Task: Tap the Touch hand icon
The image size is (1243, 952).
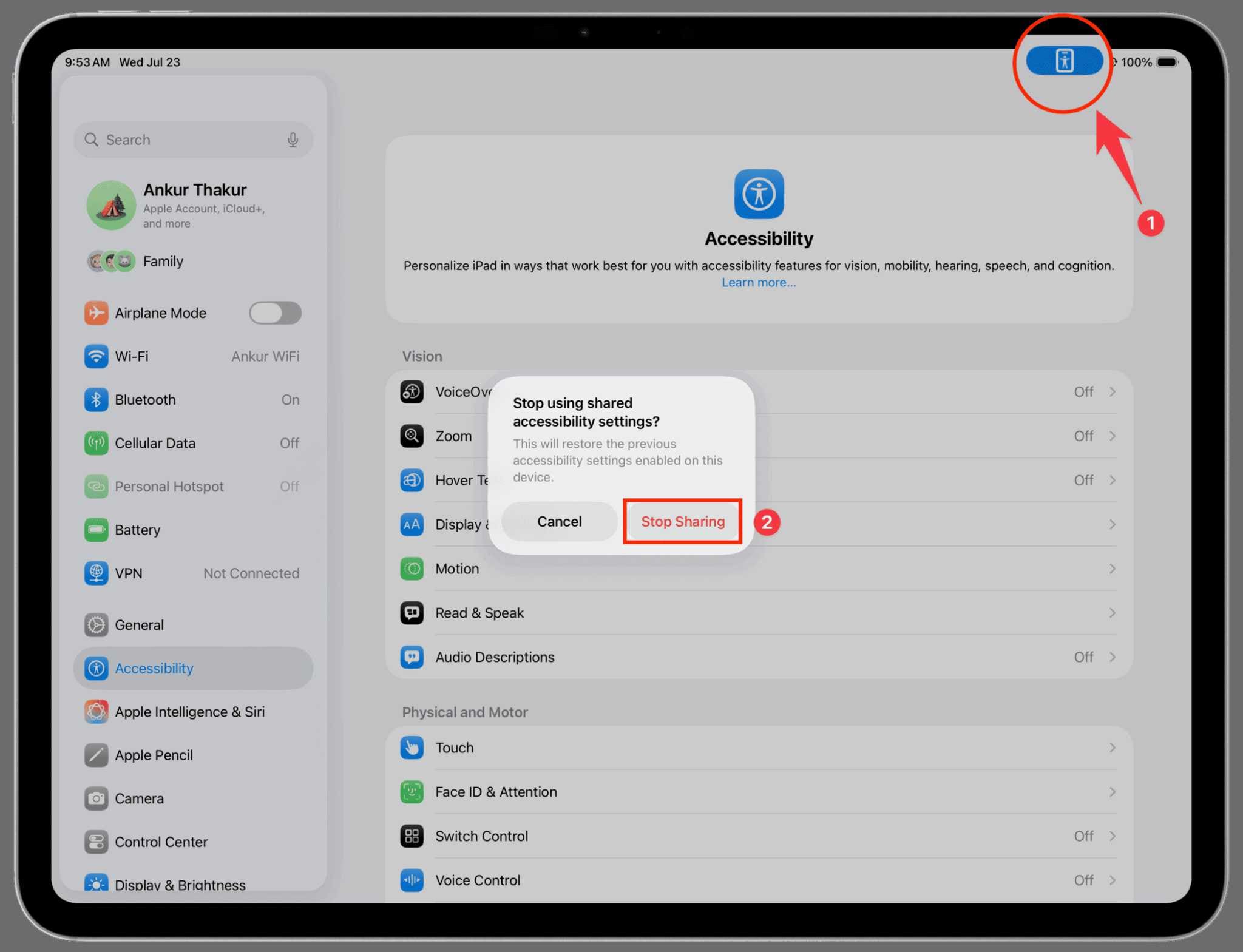Action: coord(412,748)
